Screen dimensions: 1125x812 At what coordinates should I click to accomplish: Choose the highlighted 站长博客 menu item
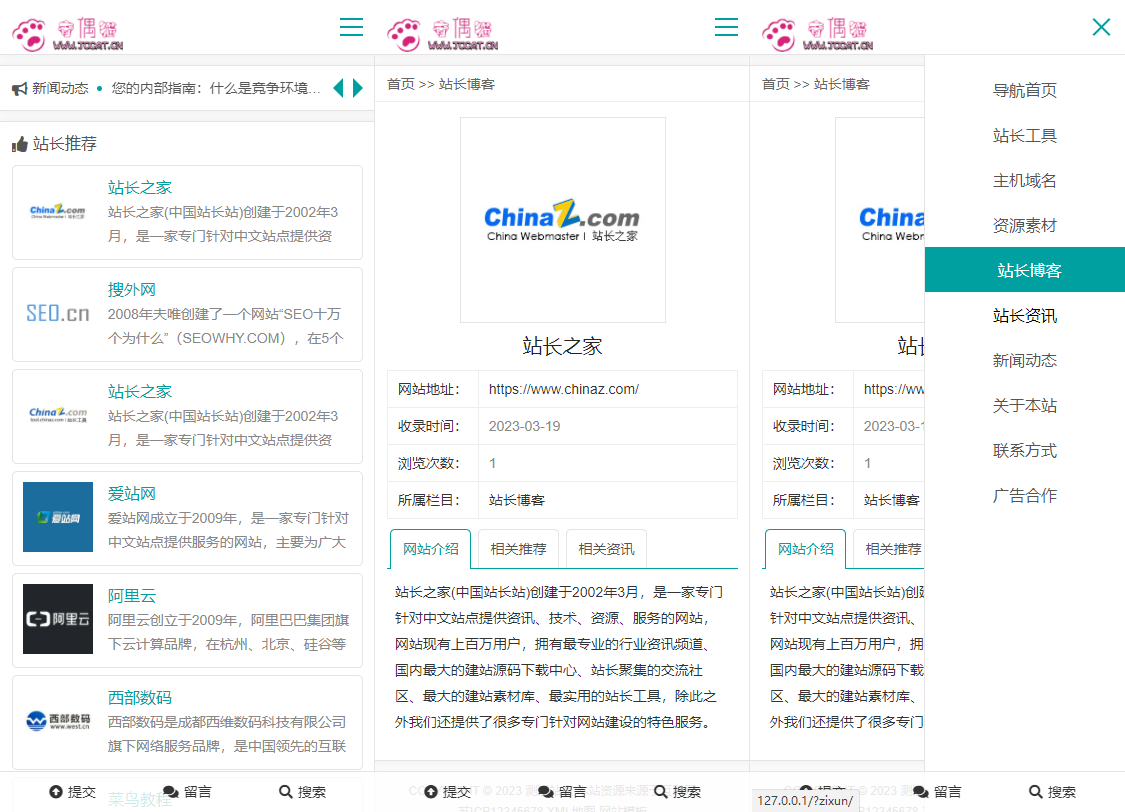pyautogui.click(x=1025, y=270)
